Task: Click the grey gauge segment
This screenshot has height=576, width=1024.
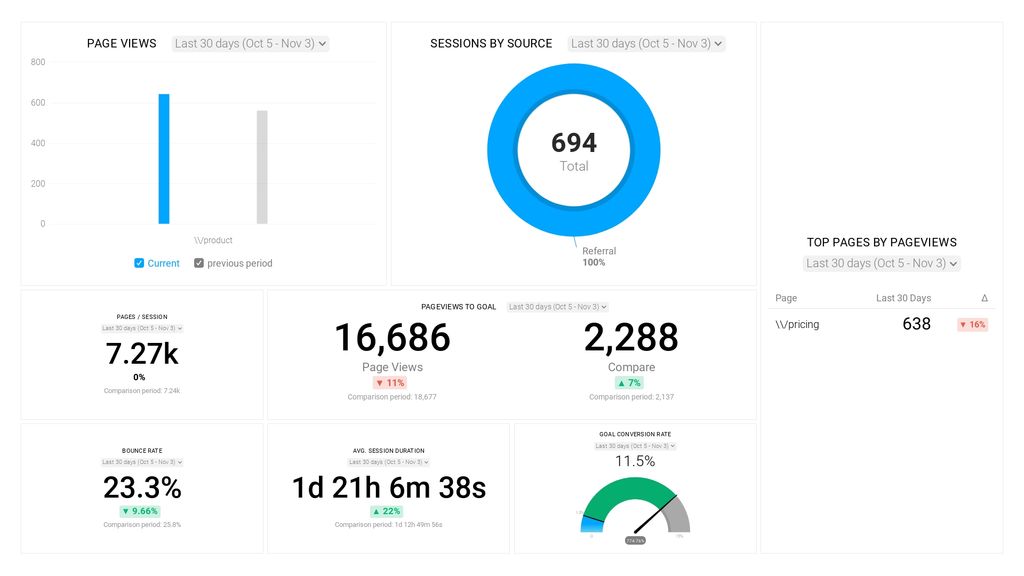Action: click(679, 516)
